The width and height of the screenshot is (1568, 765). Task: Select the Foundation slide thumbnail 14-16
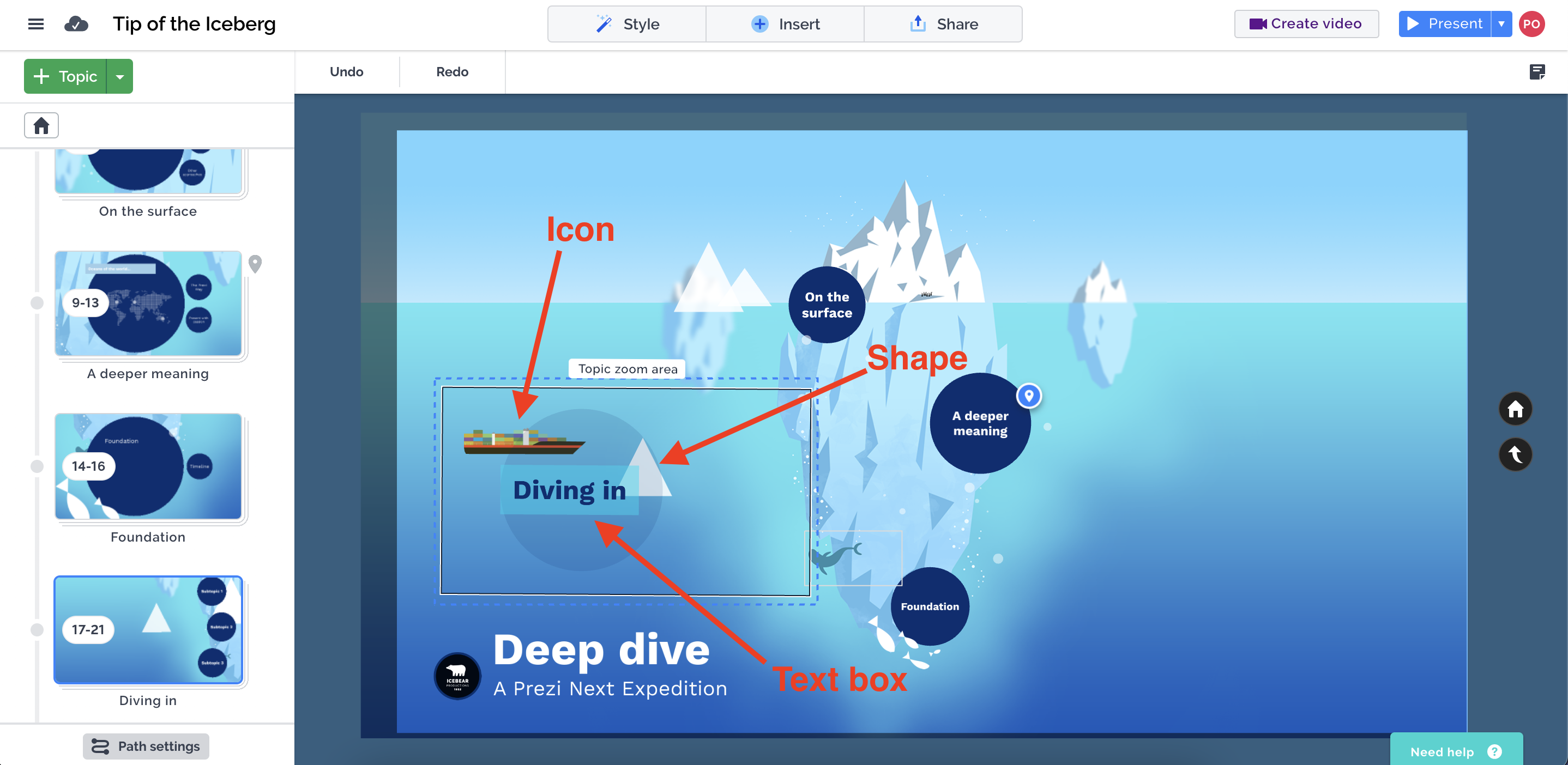[148, 466]
